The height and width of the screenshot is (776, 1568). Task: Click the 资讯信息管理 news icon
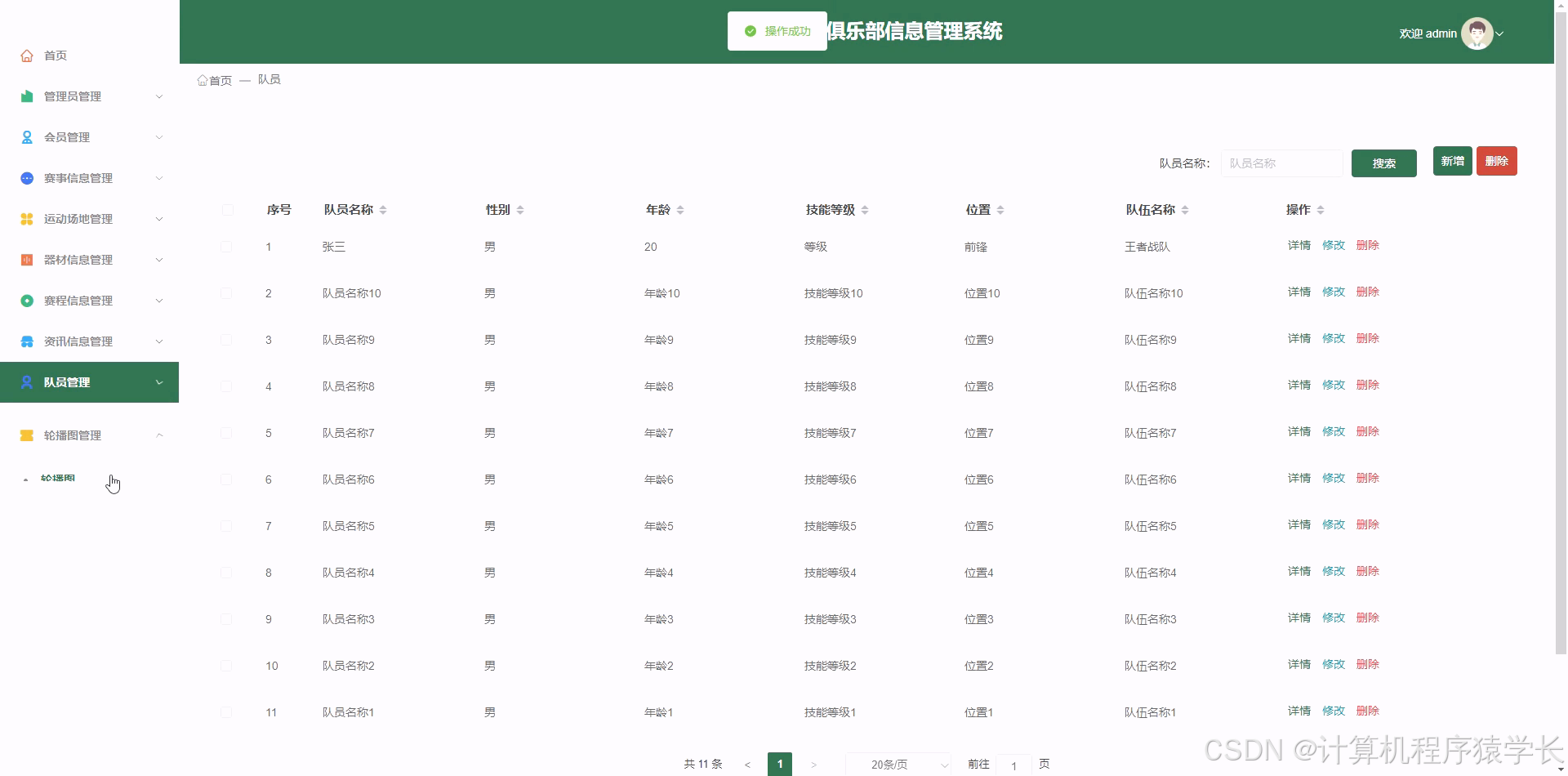[x=25, y=341]
